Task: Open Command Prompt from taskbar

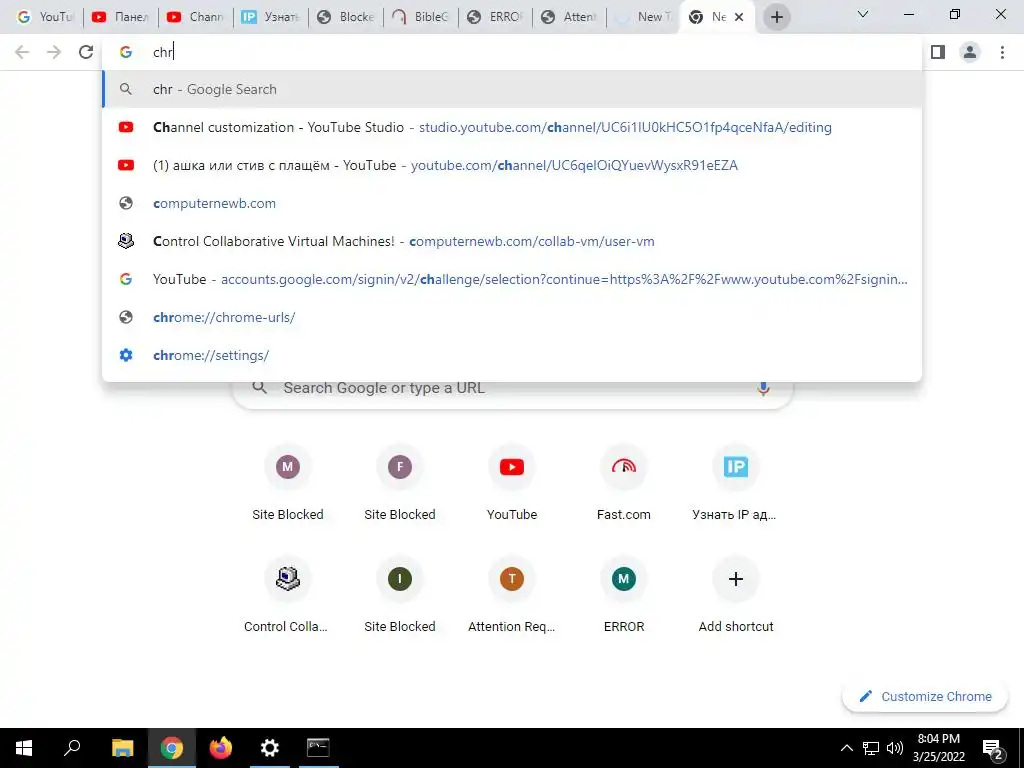Action: pyautogui.click(x=319, y=748)
